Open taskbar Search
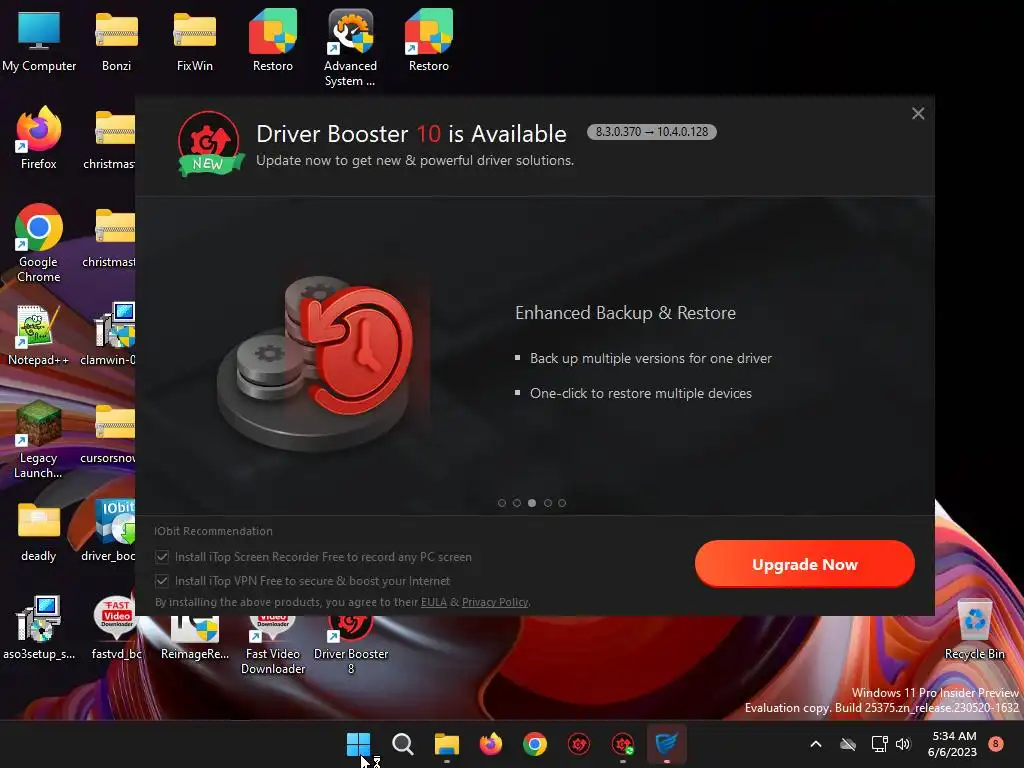This screenshot has height=768, width=1024. tap(403, 744)
